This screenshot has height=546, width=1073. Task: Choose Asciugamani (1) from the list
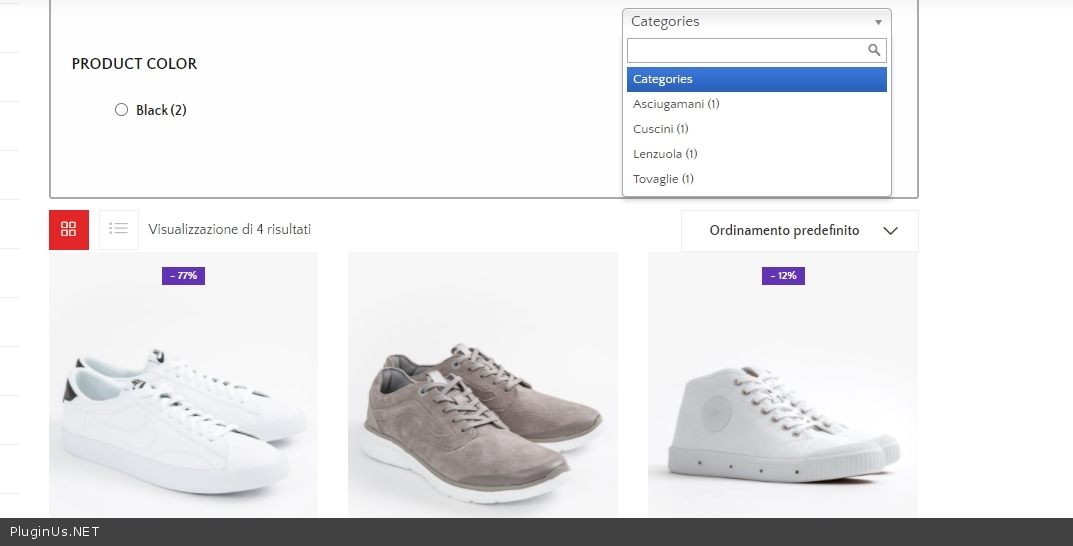coord(676,104)
